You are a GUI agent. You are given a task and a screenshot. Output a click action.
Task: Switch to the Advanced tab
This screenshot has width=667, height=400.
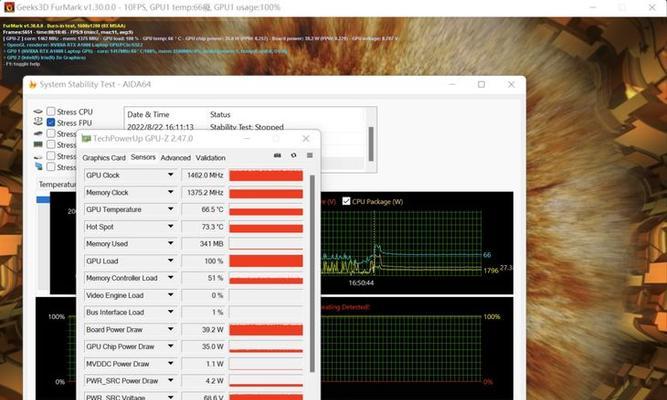pyautogui.click(x=175, y=158)
